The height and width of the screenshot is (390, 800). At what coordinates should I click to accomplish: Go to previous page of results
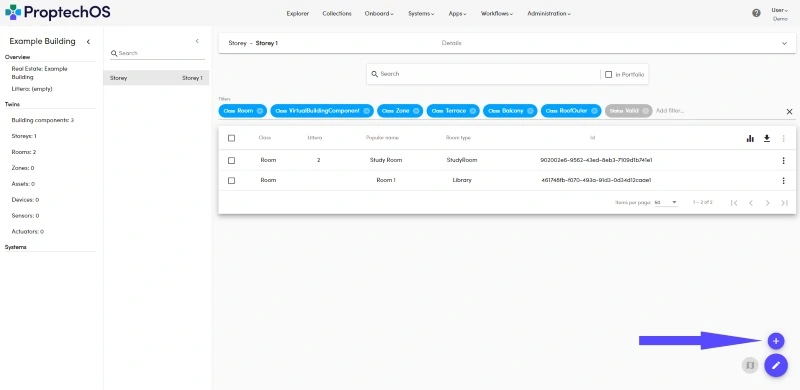(x=751, y=203)
